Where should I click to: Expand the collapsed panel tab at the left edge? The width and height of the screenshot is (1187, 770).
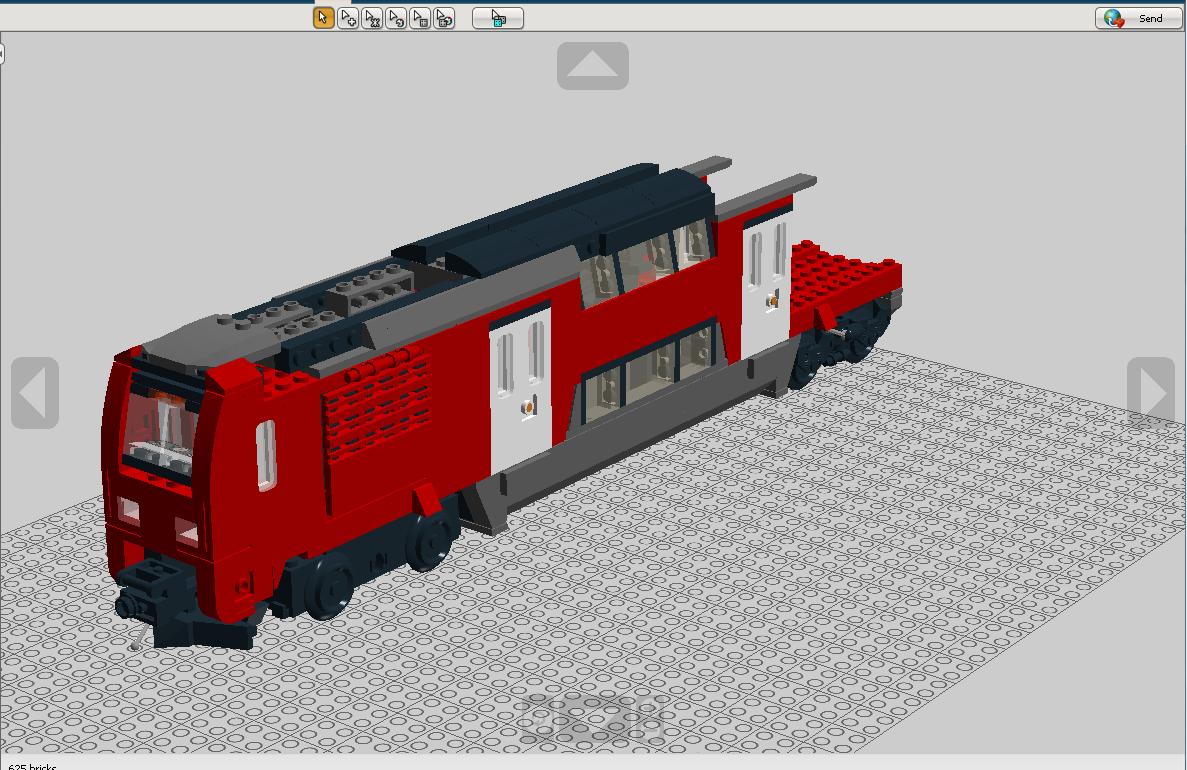tap(4, 52)
